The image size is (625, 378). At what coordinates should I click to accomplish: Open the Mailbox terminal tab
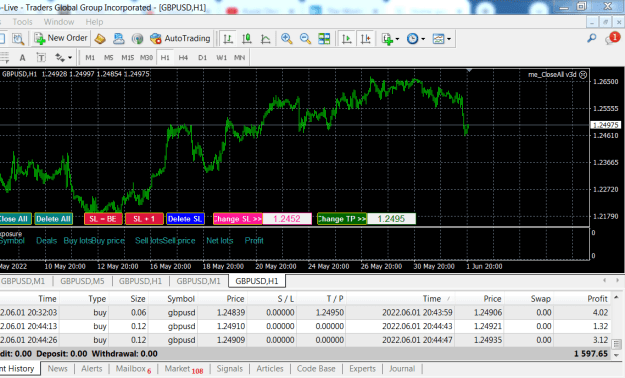tap(133, 369)
